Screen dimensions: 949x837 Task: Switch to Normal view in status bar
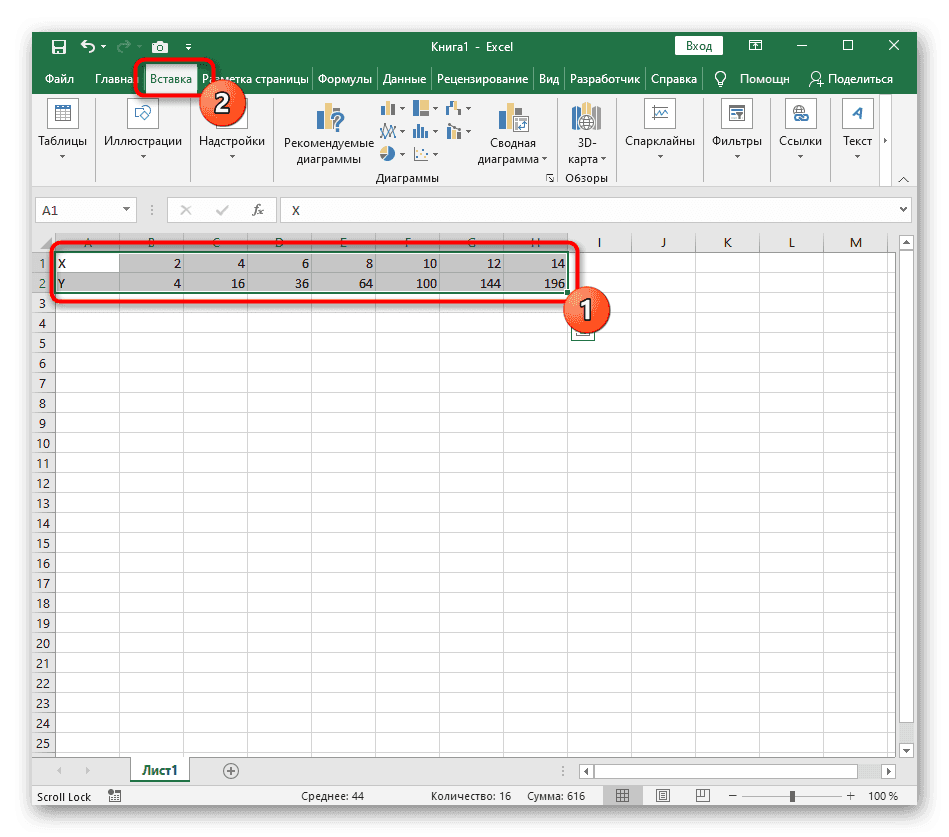tap(622, 796)
